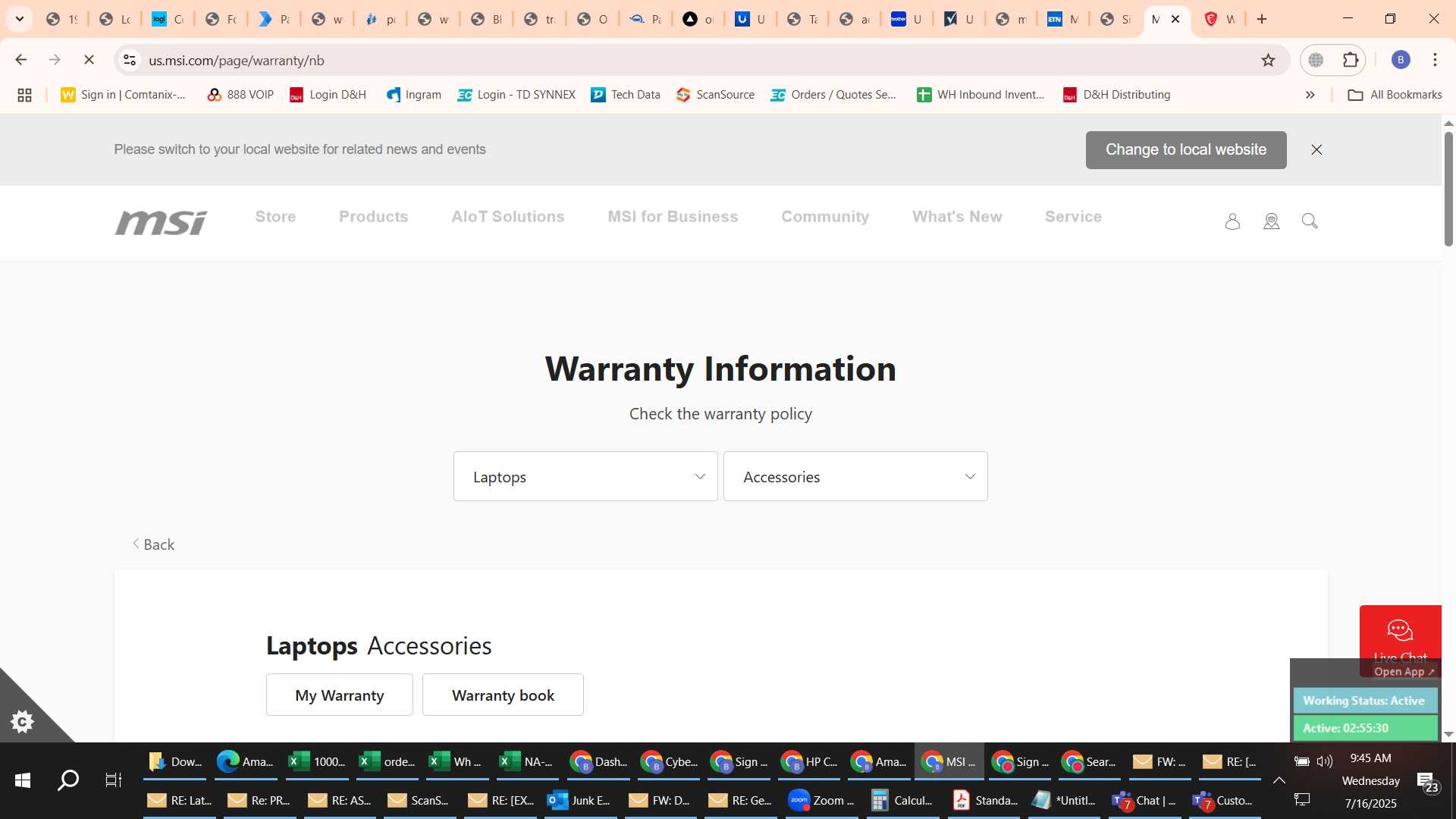The height and width of the screenshot is (819, 1456).
Task: Click Change to local website button
Action: 1185,149
